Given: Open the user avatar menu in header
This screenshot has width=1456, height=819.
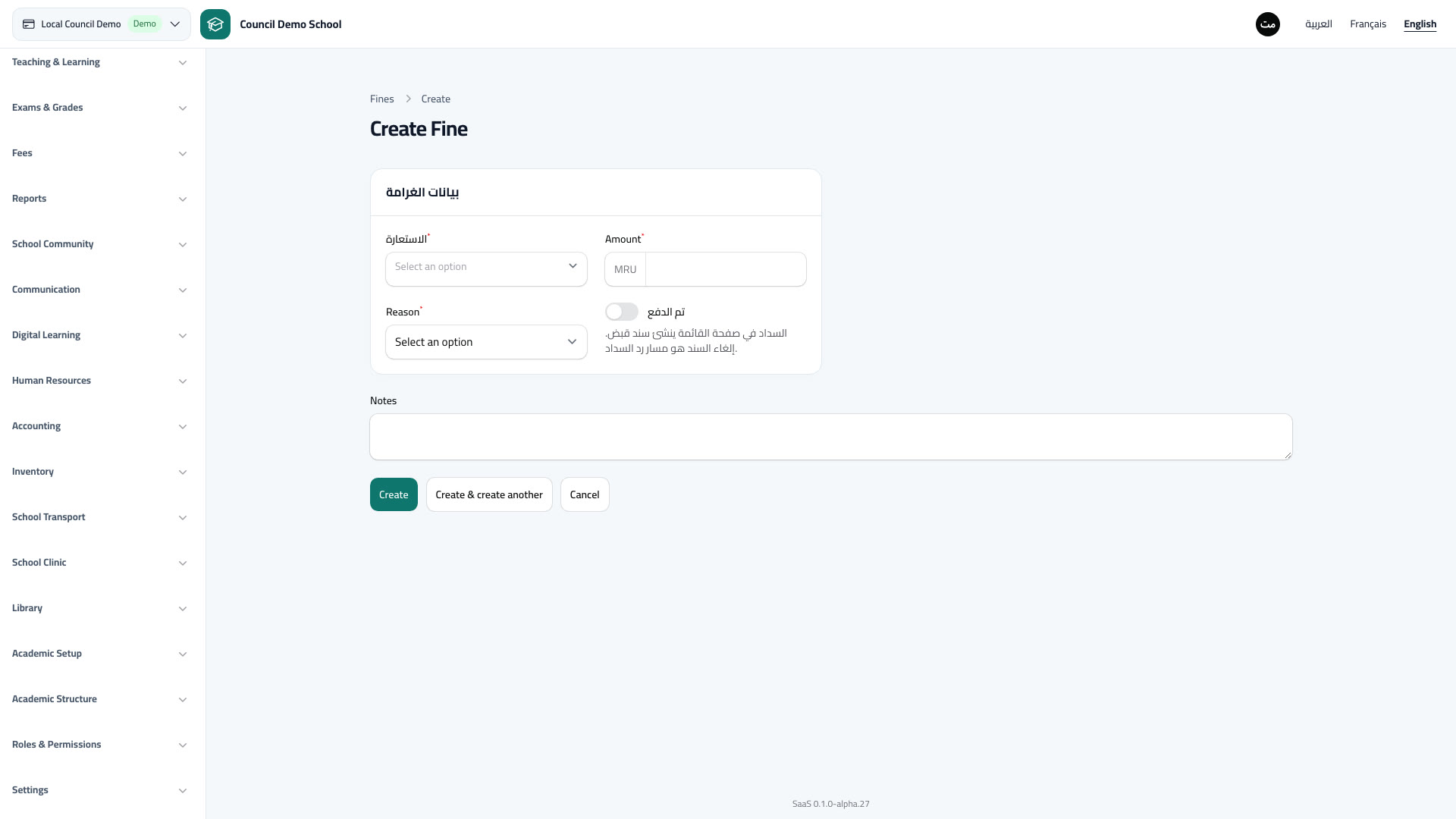Looking at the screenshot, I should 1268,24.
